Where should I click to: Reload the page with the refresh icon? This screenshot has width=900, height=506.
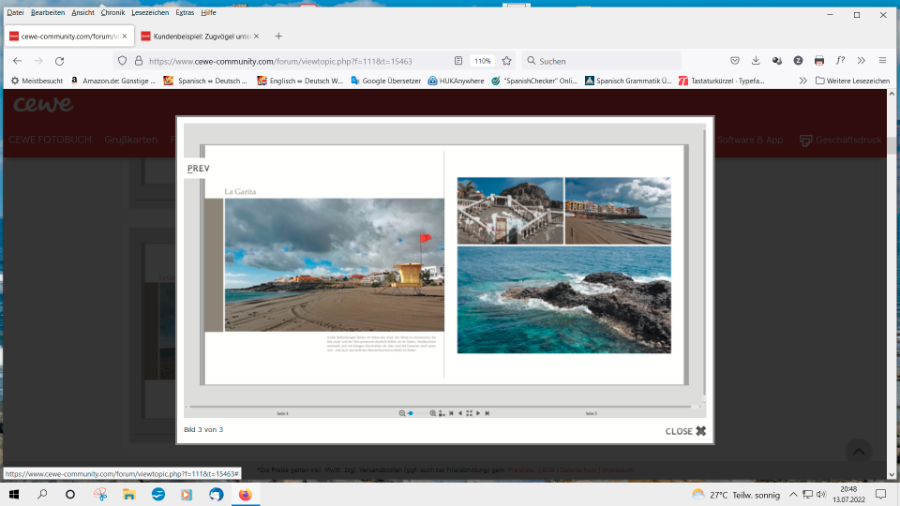tap(60, 61)
